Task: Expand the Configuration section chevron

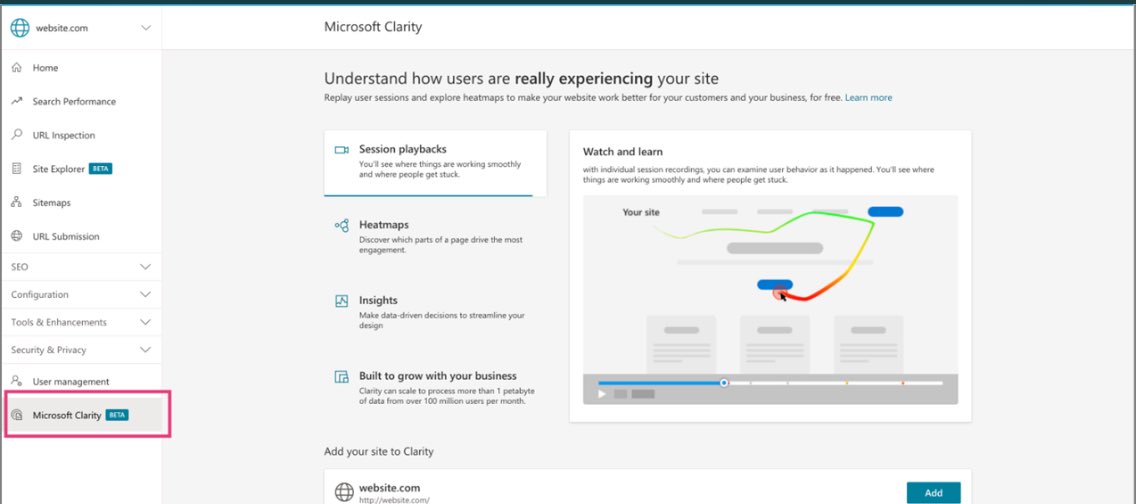Action: (146, 295)
